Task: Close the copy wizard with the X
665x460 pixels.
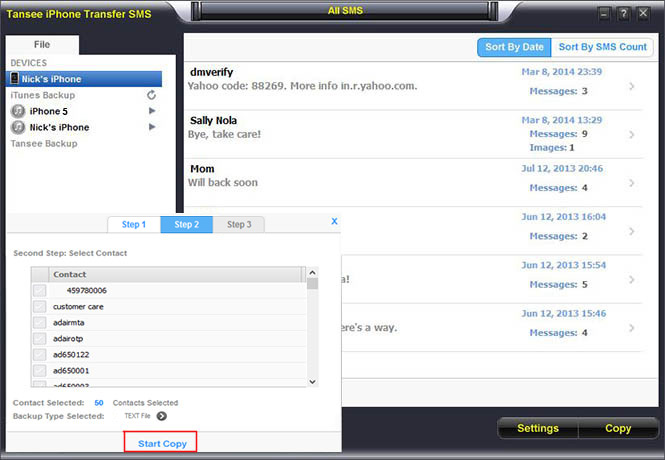Action: (x=334, y=221)
